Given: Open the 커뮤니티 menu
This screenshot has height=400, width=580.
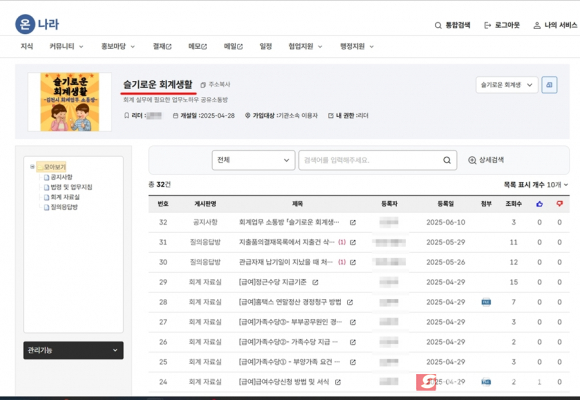Looking at the screenshot, I should [67, 46].
